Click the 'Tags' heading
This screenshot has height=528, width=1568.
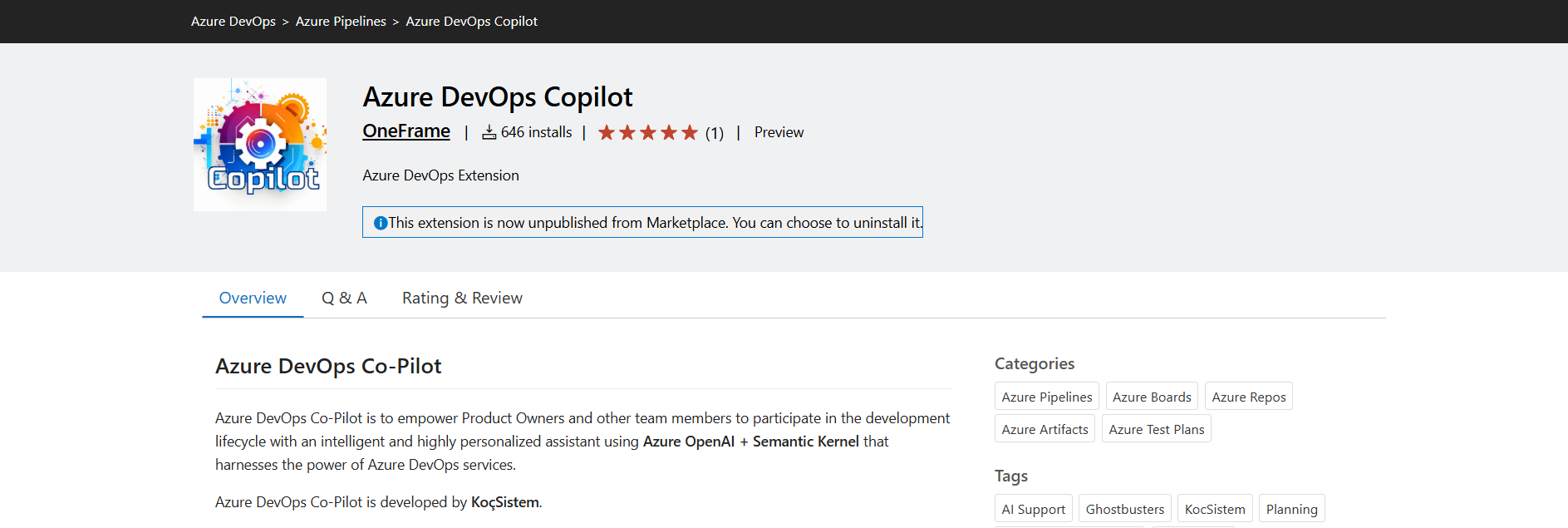tap(1011, 476)
